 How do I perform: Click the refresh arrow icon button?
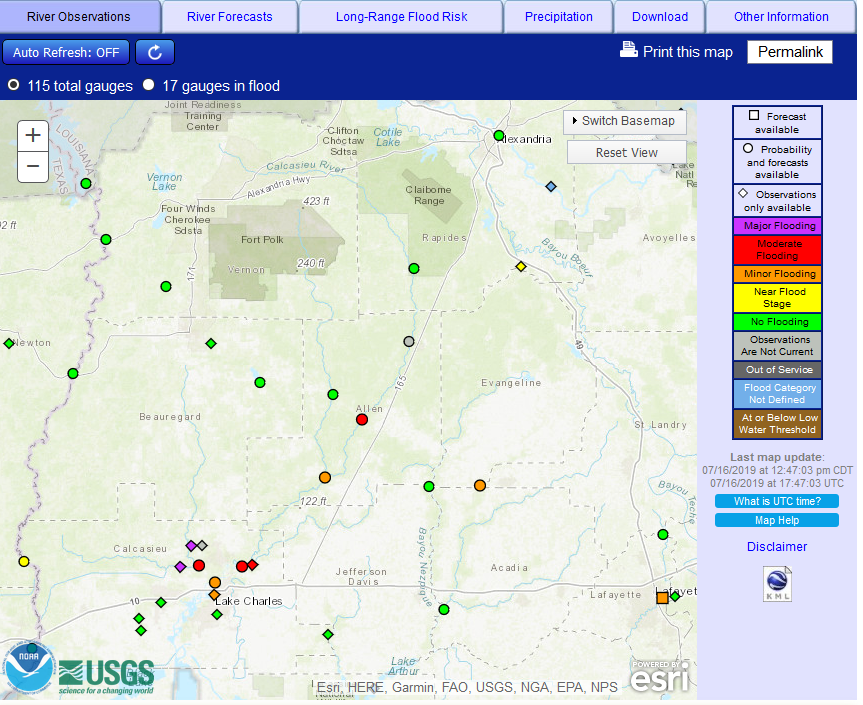coord(155,52)
